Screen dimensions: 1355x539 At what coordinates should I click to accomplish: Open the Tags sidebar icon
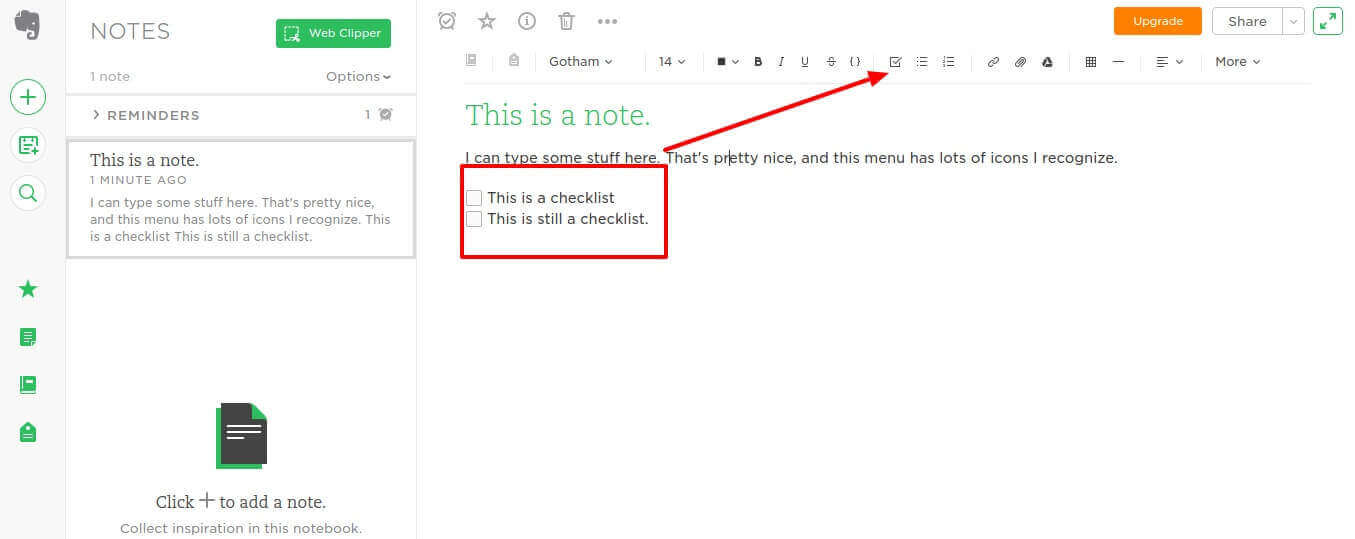pos(28,432)
